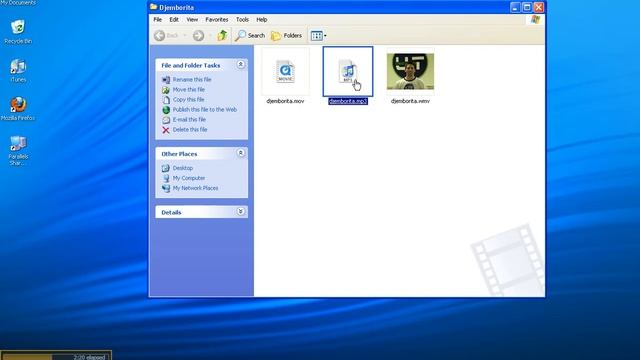Open the File menu
This screenshot has height=360, width=640.
click(158, 20)
